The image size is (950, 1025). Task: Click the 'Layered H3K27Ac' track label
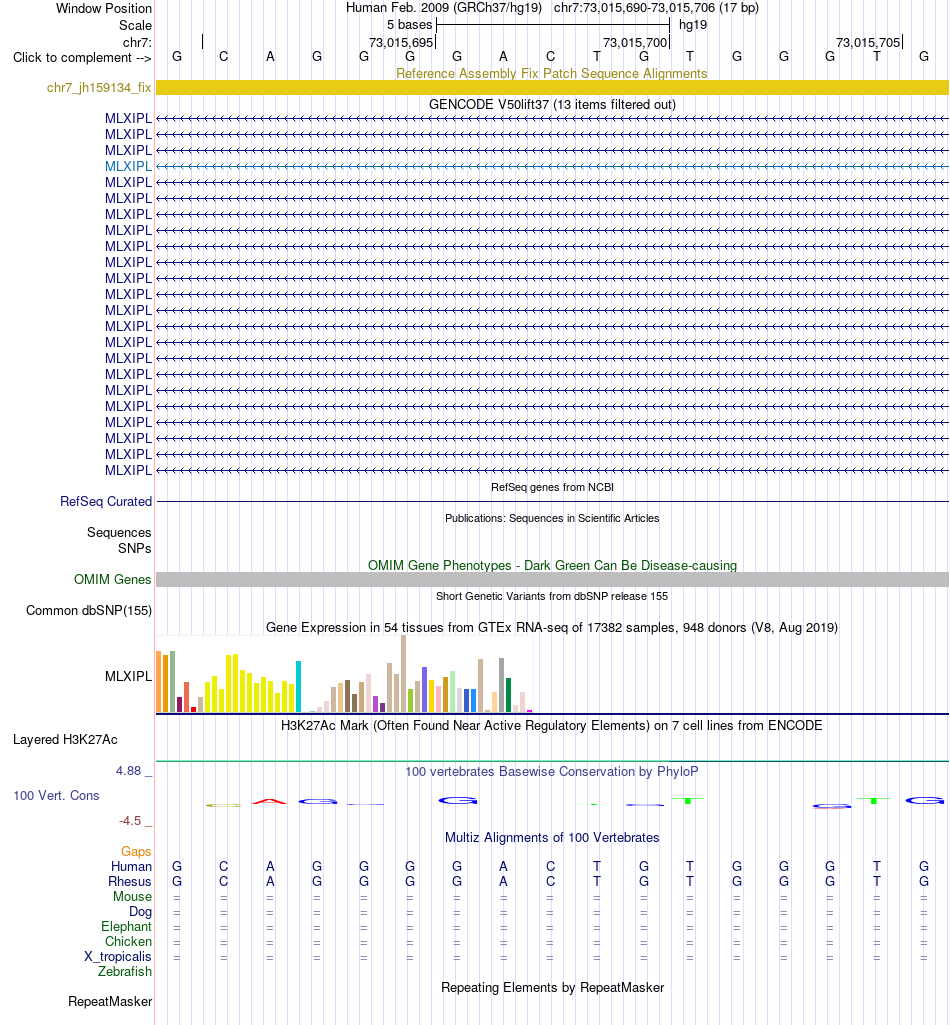[x=65, y=740]
